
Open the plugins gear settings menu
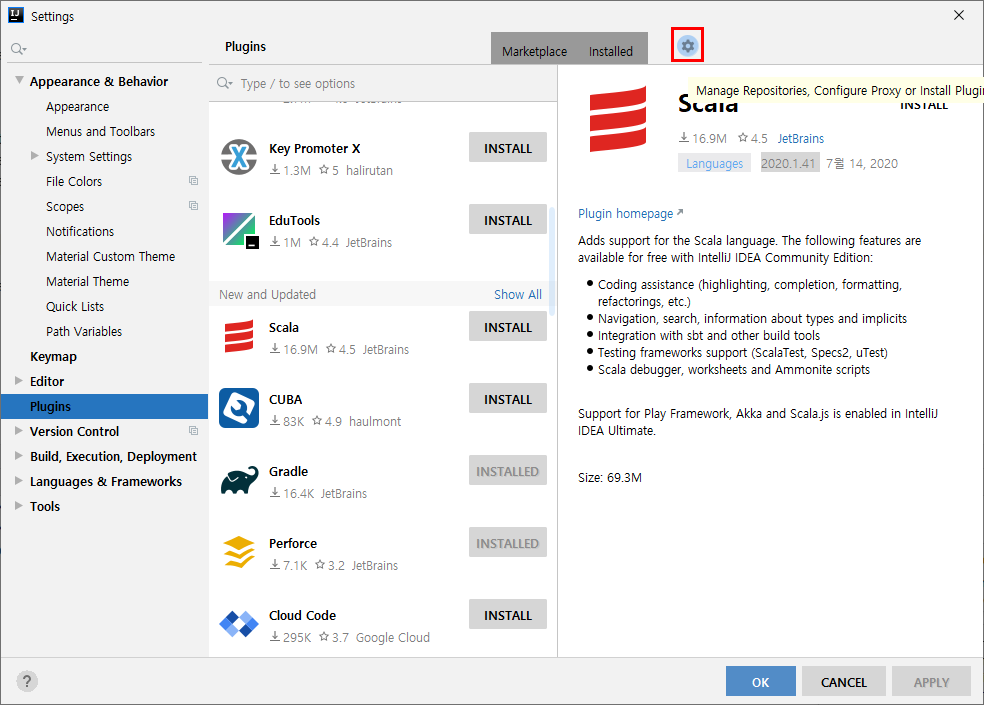click(688, 45)
